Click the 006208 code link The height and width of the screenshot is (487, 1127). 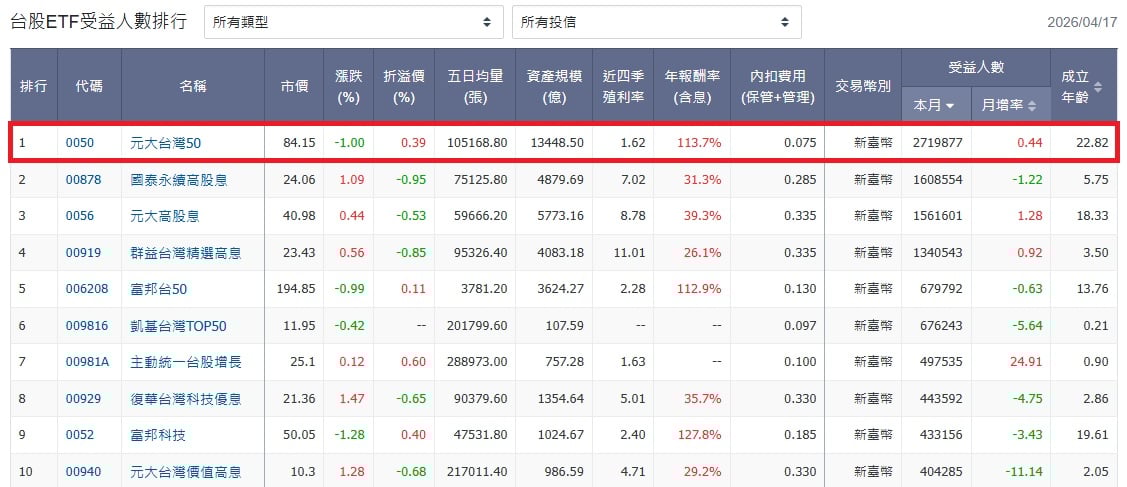pos(86,289)
